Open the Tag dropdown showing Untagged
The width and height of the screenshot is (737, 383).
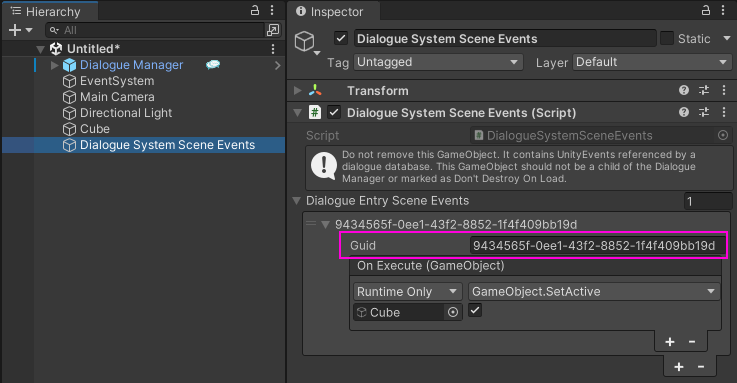[x=439, y=62]
